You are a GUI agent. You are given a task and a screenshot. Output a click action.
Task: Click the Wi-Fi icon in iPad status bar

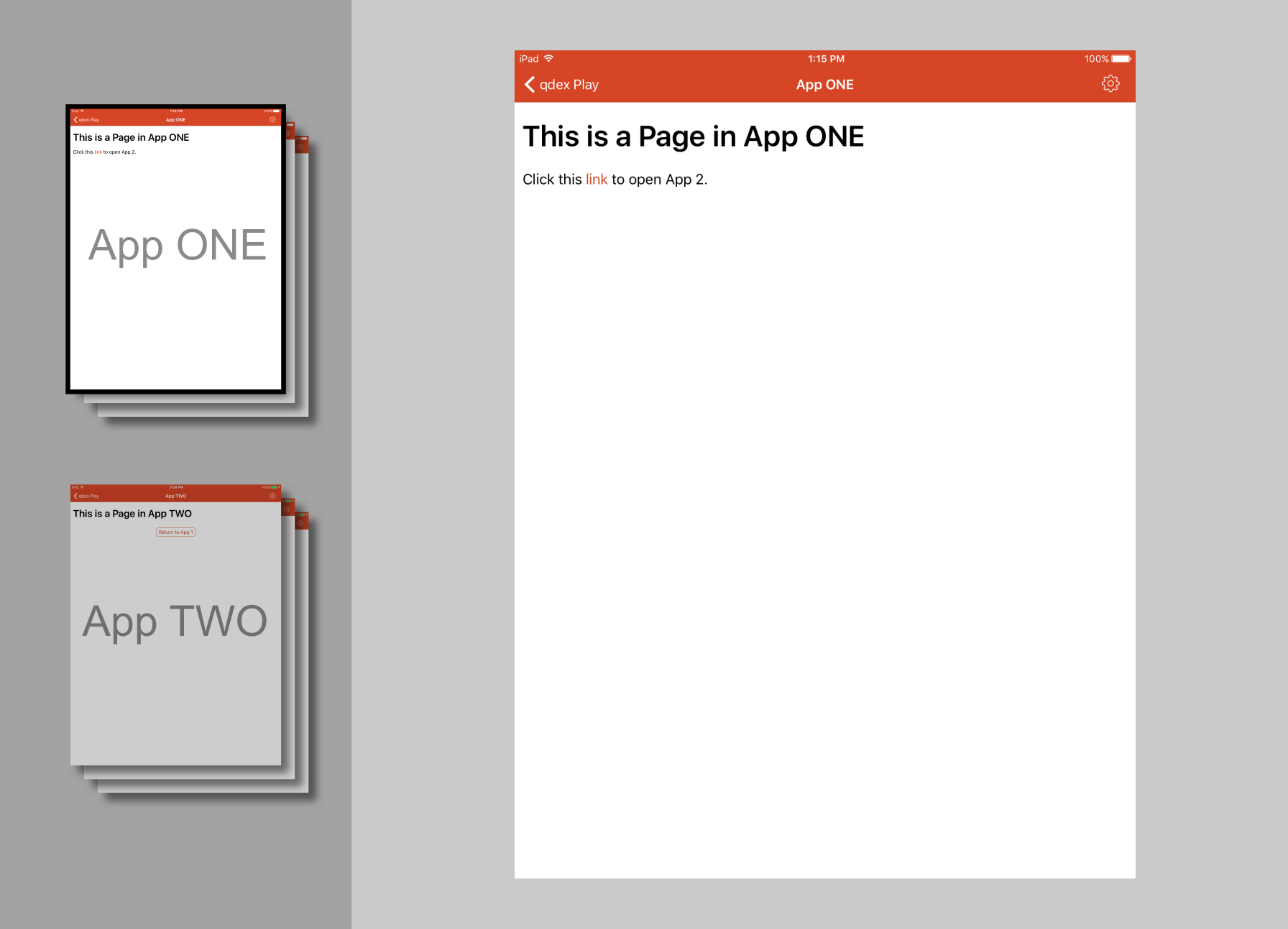point(548,59)
